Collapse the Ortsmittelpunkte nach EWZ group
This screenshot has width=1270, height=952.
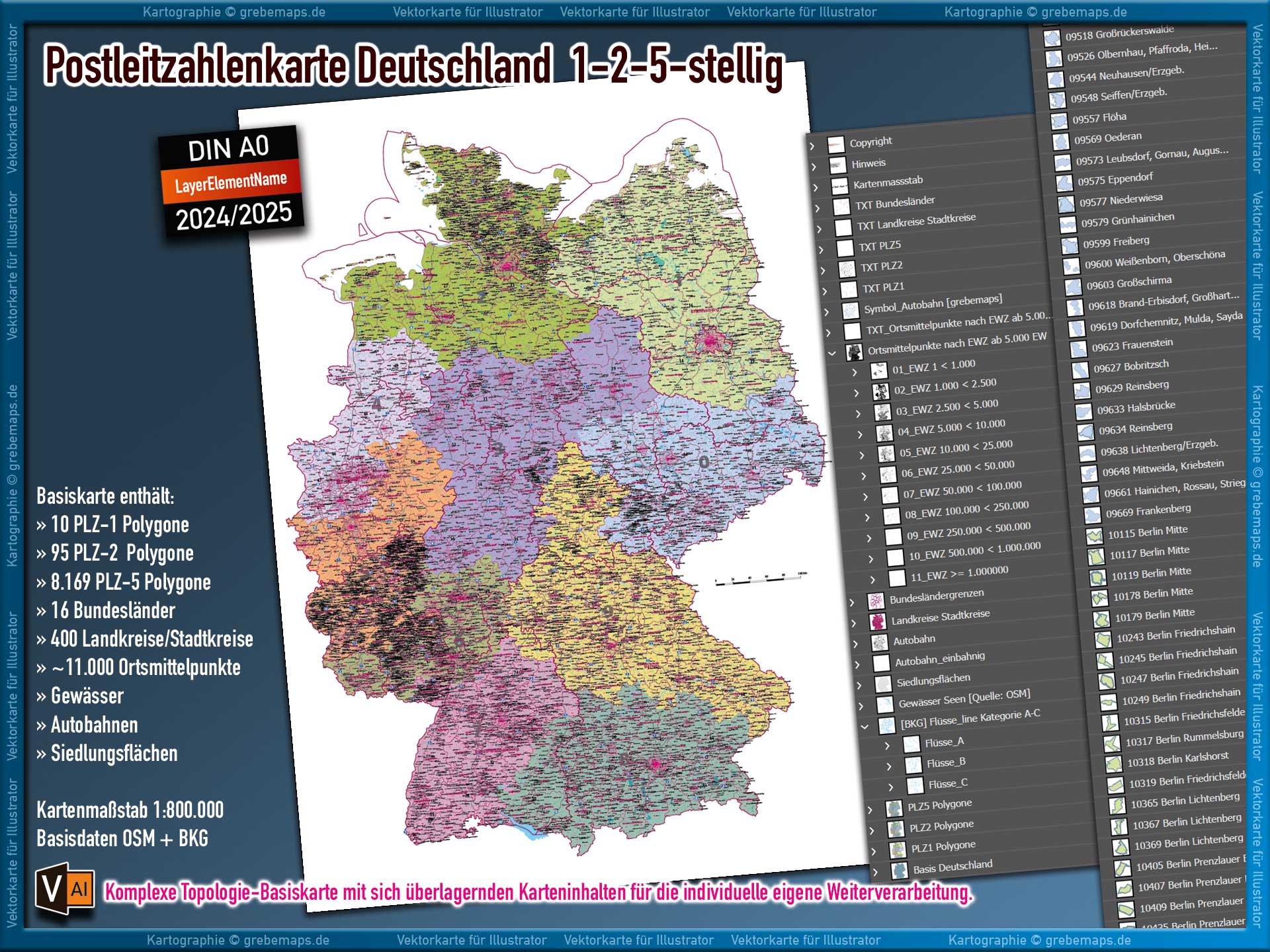coord(832,352)
